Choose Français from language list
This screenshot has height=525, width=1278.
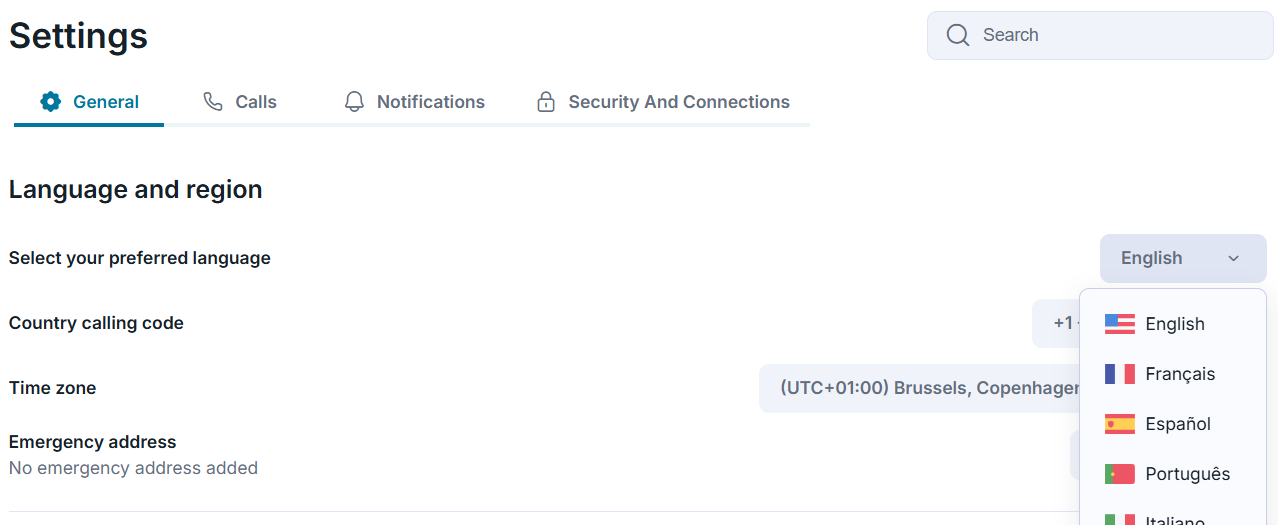[x=1180, y=374]
